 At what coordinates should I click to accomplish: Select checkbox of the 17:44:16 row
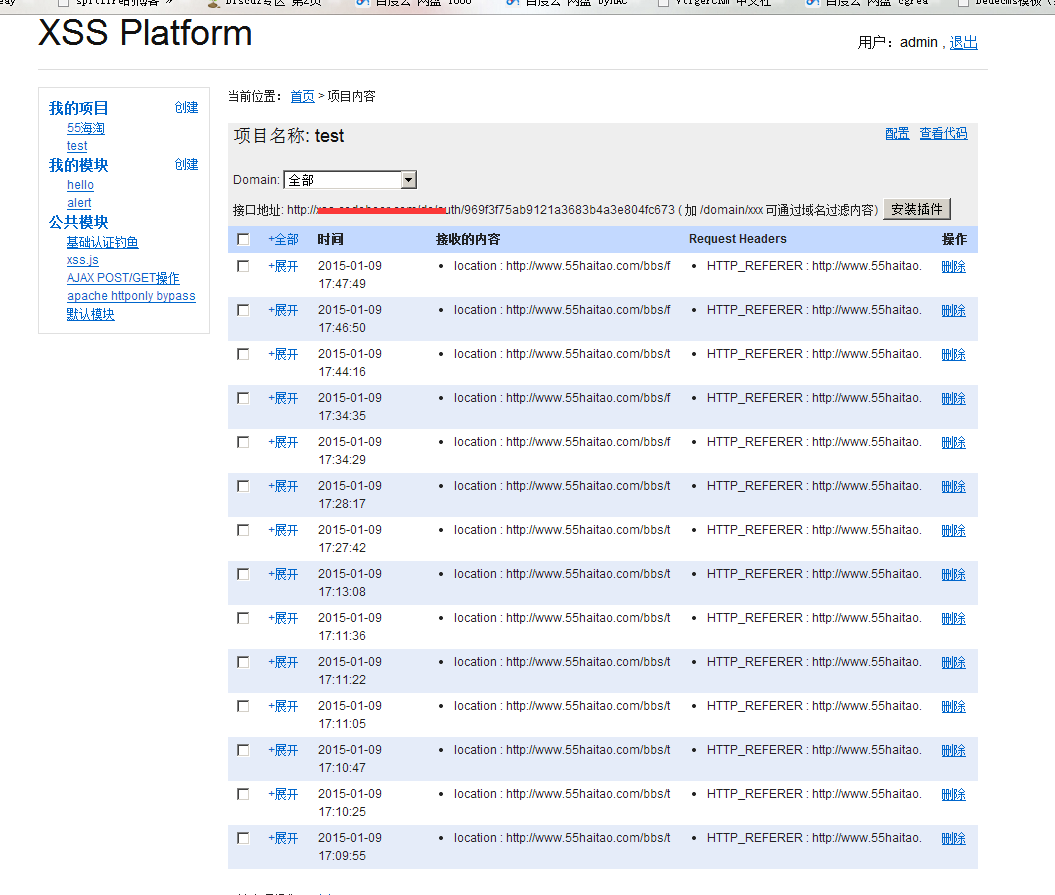pos(243,354)
